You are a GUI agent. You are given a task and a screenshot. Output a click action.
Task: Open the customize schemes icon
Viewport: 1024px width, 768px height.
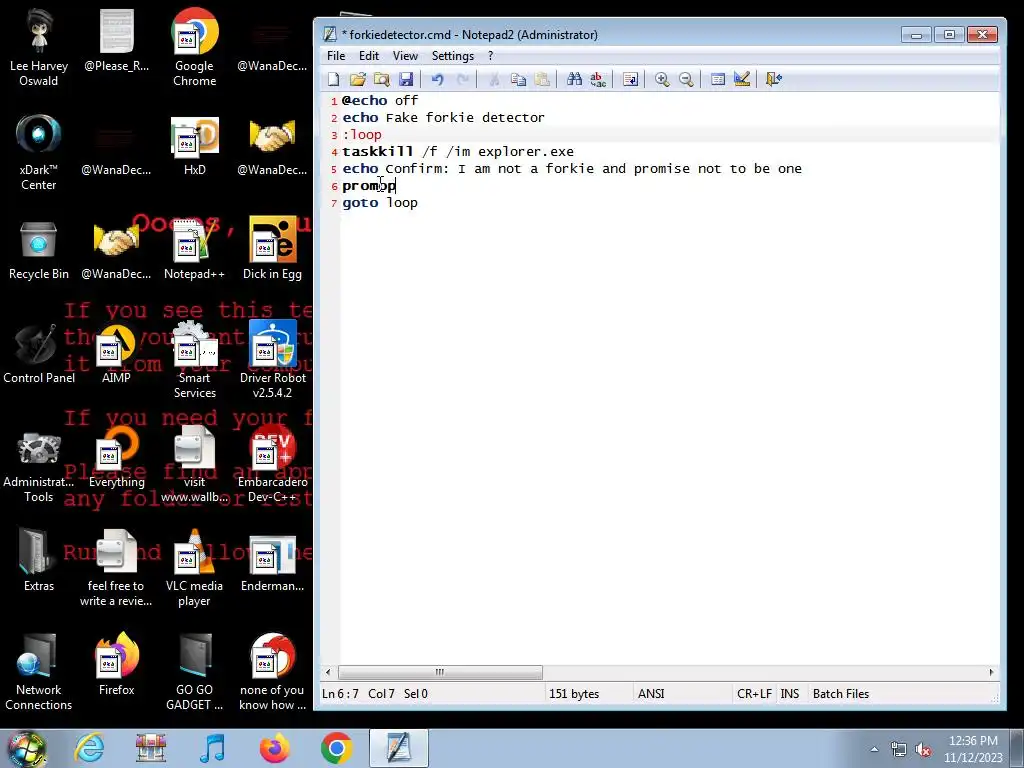(742, 80)
